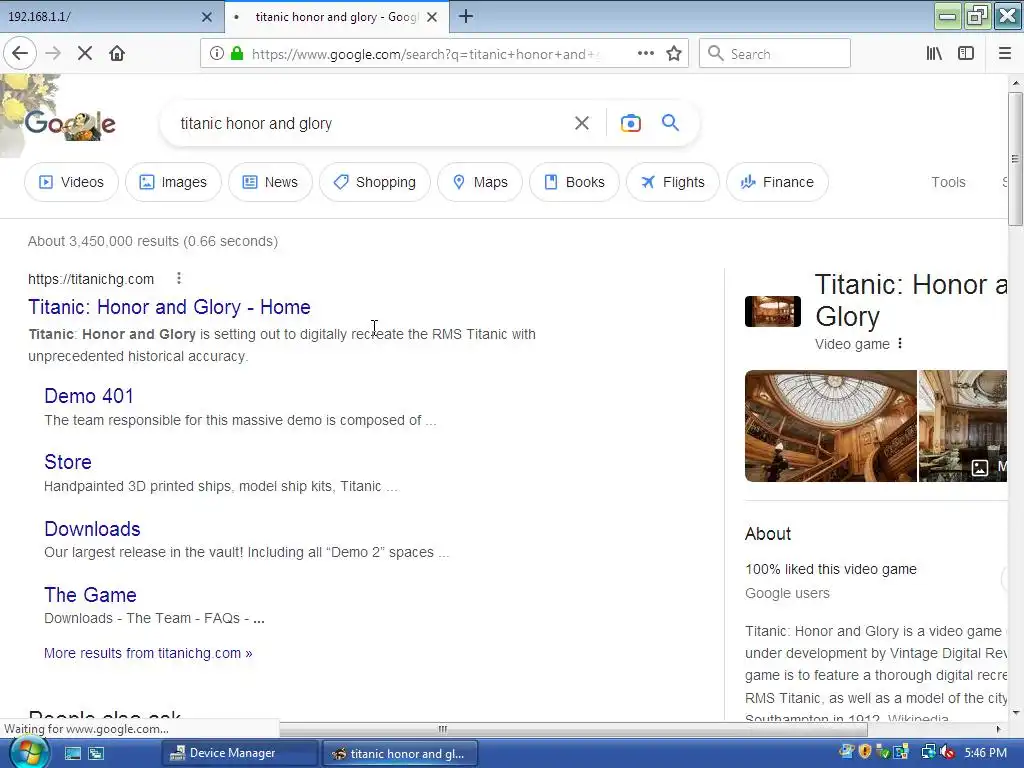Close the 192.168.1.1 tab
Screen dimensions: 1024x768
pyautogui.click(x=207, y=17)
